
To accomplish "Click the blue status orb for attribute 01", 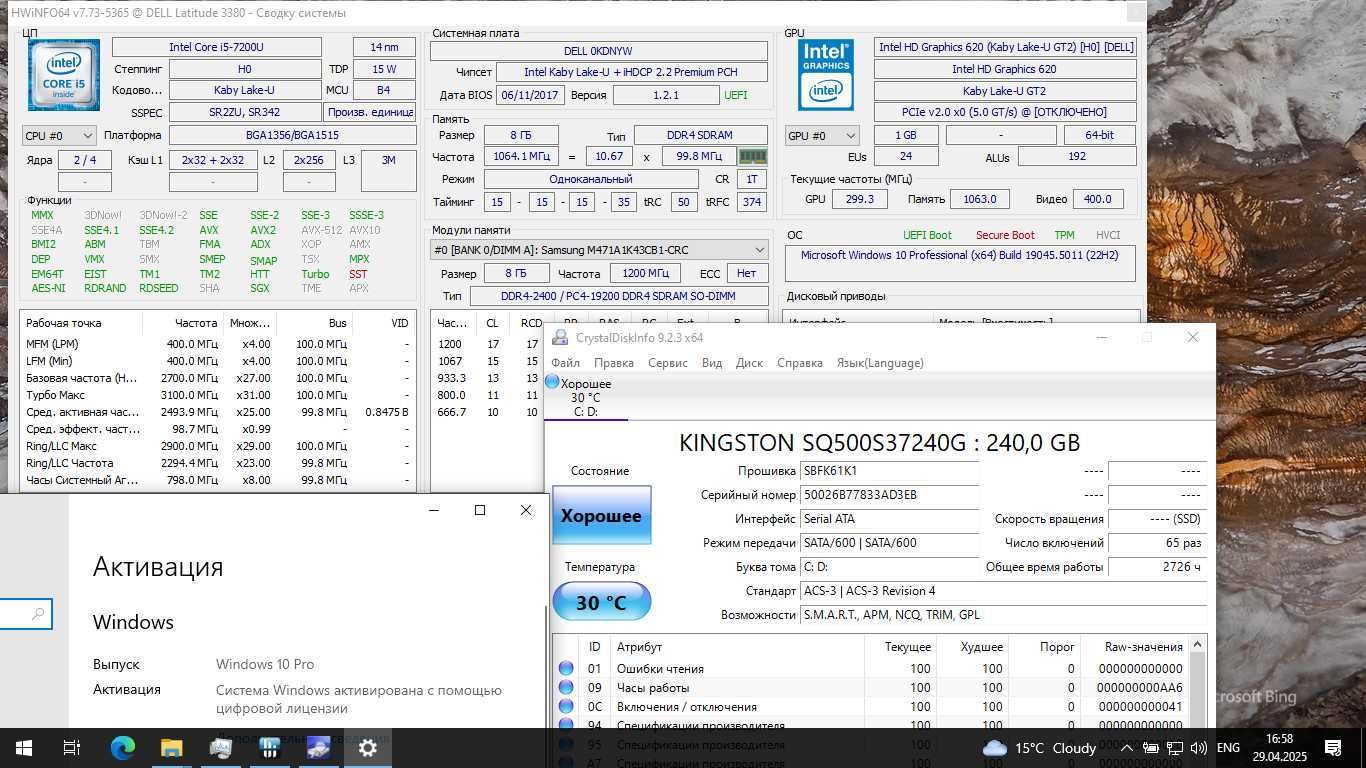I will tap(566, 668).
